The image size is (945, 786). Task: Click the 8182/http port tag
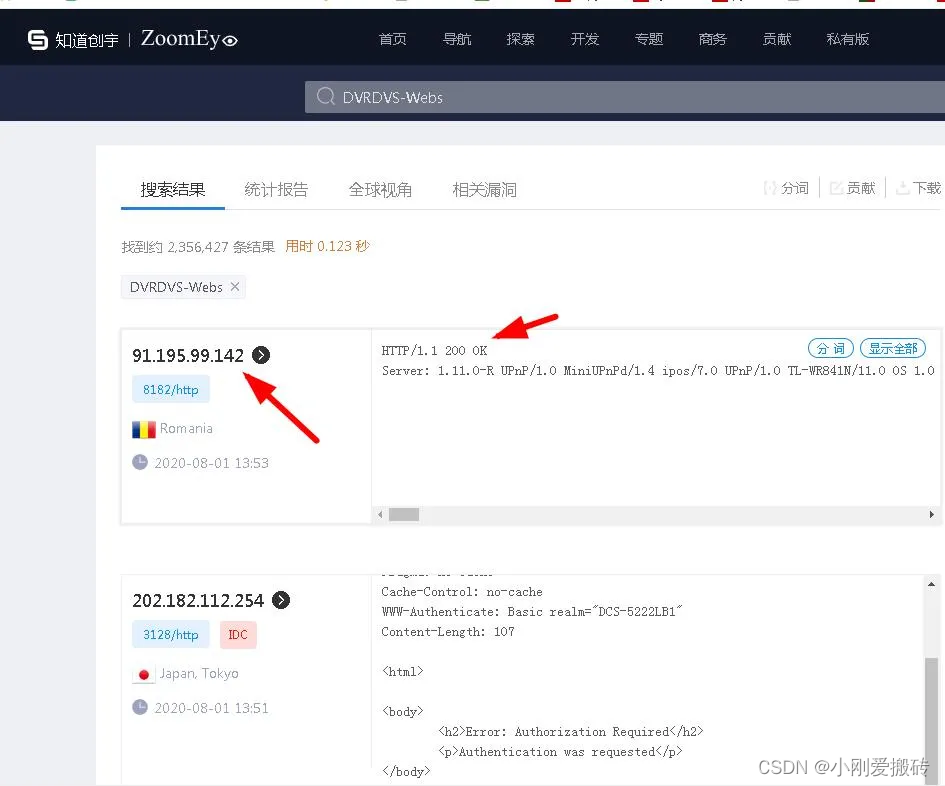pyautogui.click(x=171, y=389)
